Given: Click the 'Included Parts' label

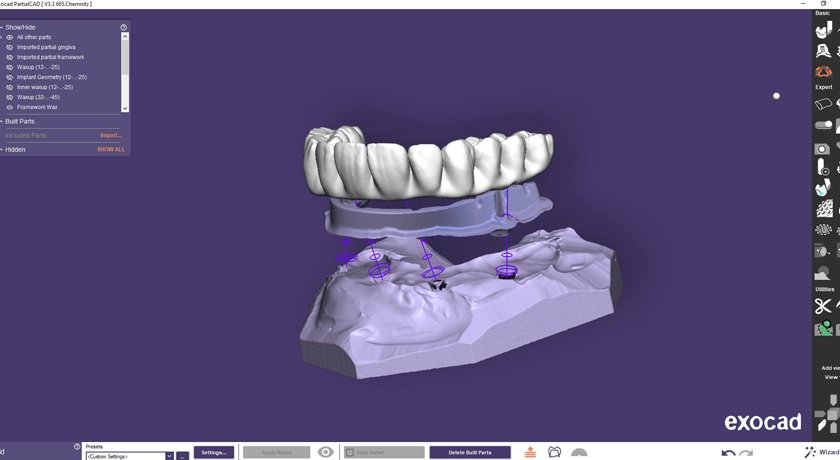Looking at the screenshot, I should 26,135.
